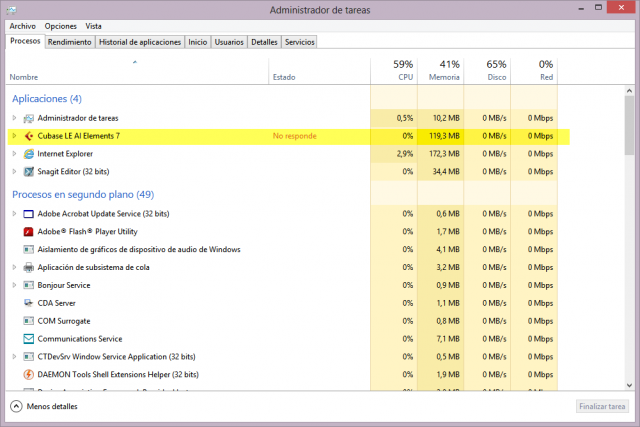The image size is (640, 427).
Task: Switch to Historial de aplicaciones tab
Action: click(x=140, y=42)
